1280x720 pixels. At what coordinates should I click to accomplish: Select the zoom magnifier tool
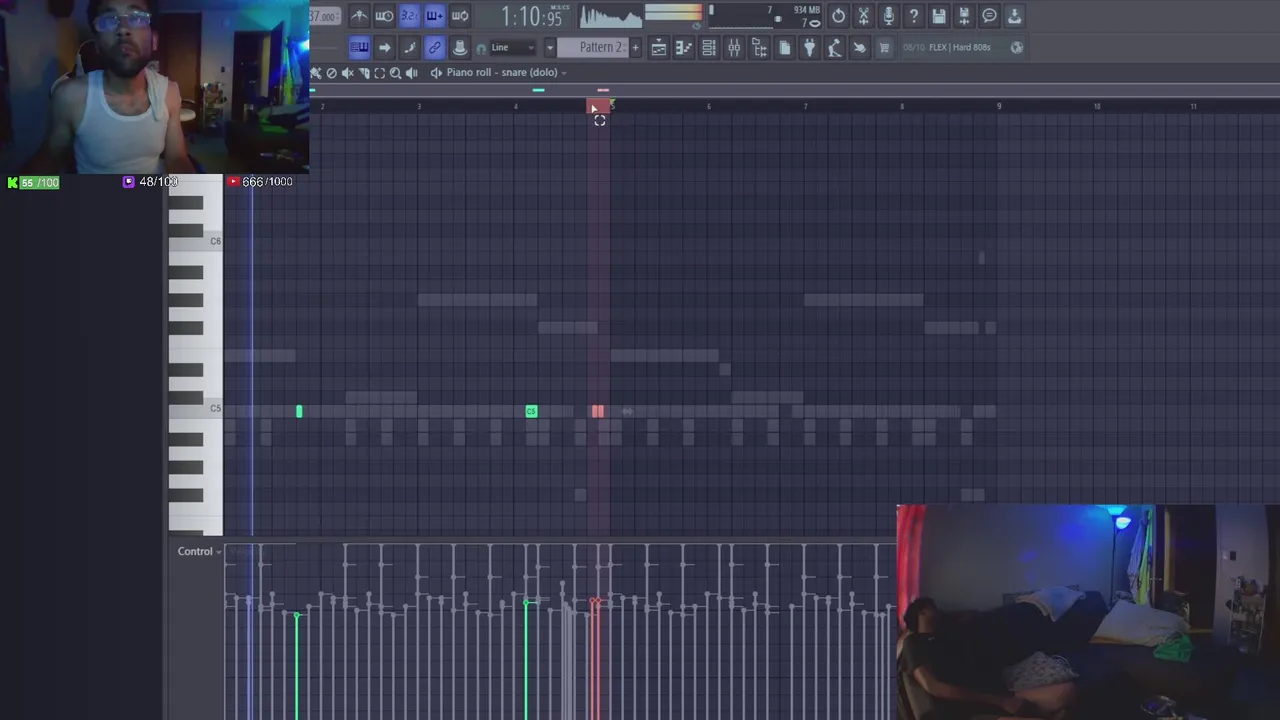click(x=395, y=72)
